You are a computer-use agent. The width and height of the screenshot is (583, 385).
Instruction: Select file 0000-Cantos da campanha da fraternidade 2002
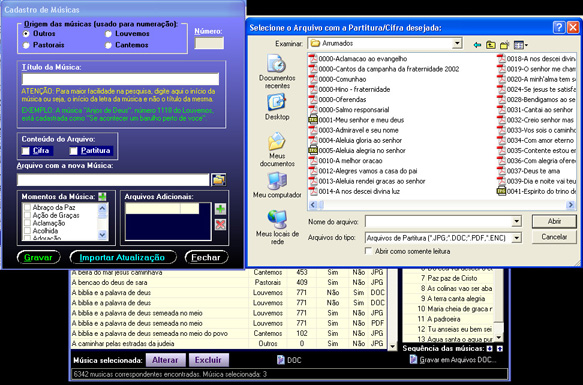click(384, 69)
